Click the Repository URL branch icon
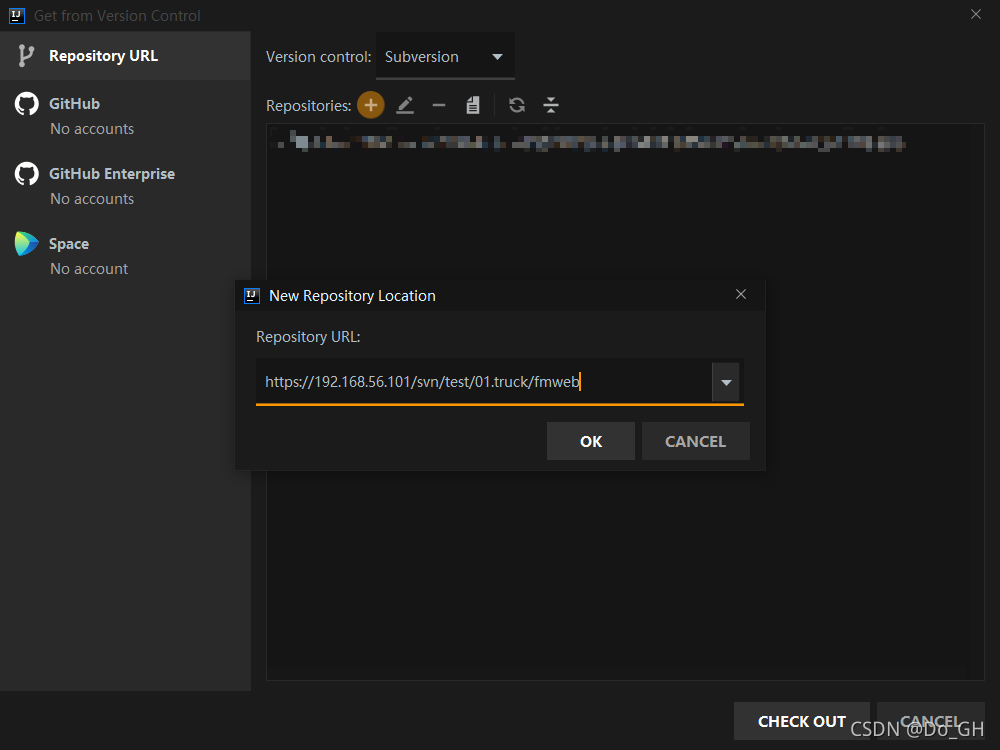 click(x=26, y=56)
